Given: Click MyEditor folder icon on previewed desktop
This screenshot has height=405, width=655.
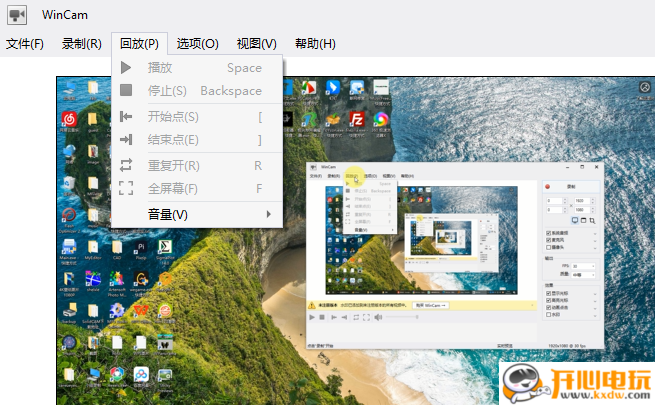Looking at the screenshot, I should (x=93, y=247).
